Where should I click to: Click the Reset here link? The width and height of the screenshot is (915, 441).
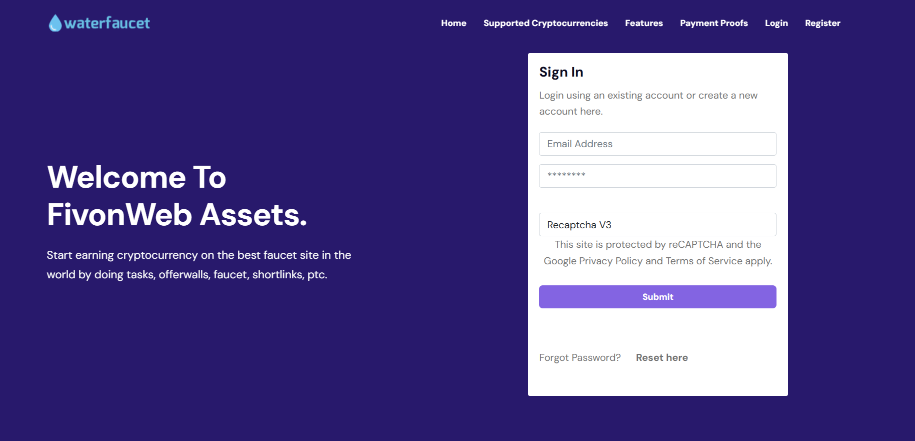coord(661,358)
